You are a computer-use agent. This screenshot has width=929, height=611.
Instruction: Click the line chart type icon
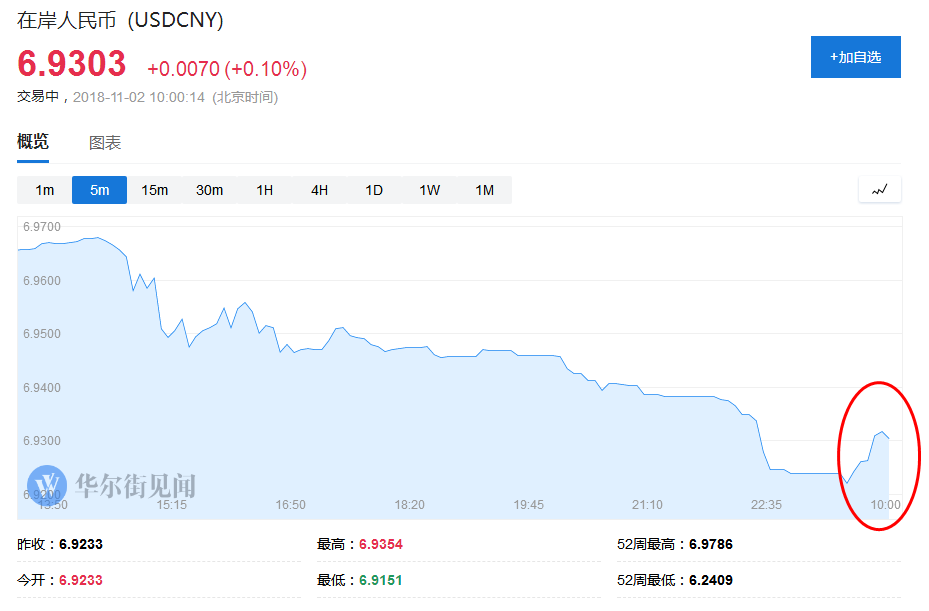879,189
